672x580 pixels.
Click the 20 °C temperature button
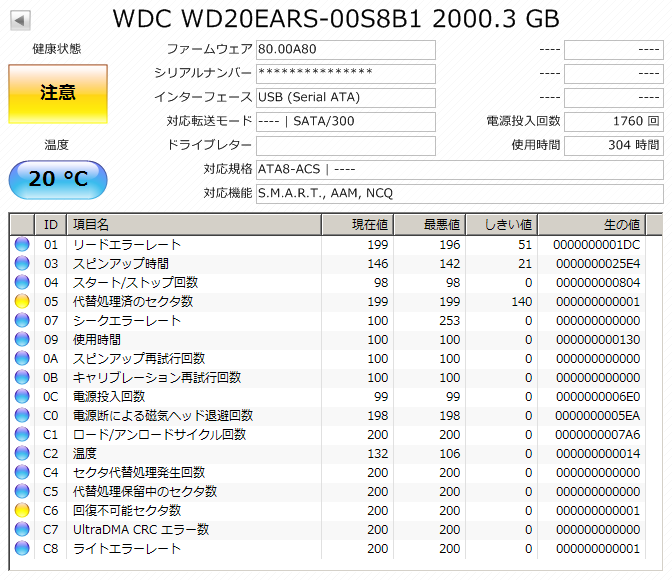[x=58, y=180]
